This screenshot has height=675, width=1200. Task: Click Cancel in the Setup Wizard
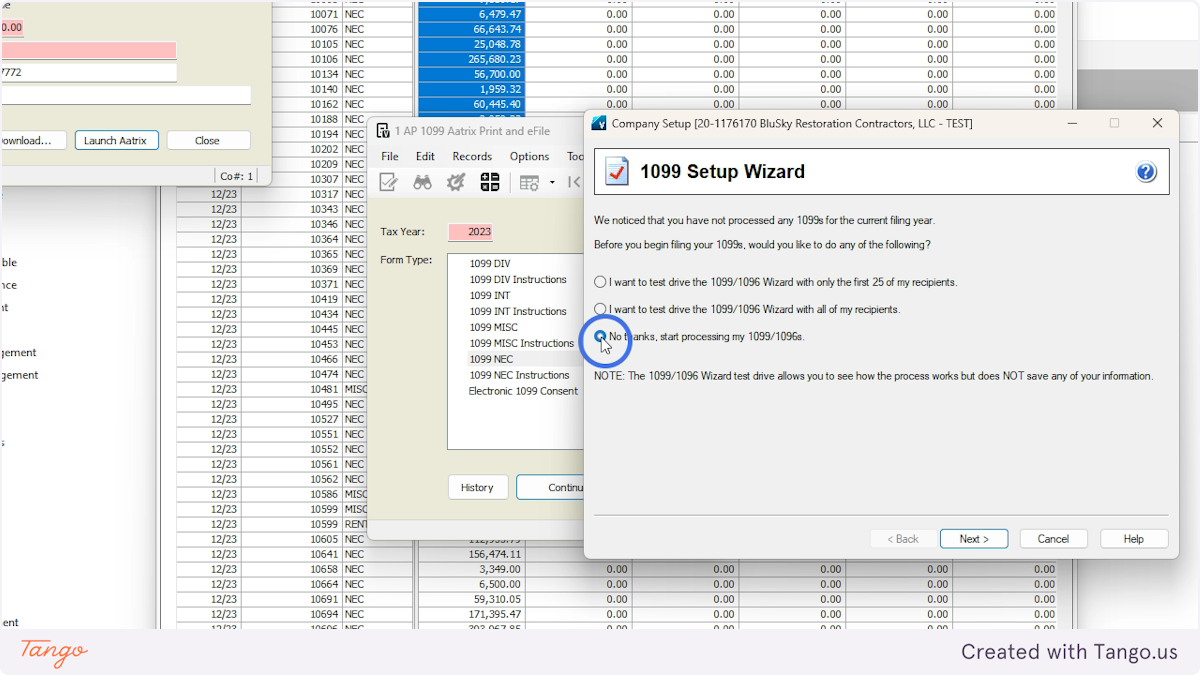click(x=1053, y=539)
